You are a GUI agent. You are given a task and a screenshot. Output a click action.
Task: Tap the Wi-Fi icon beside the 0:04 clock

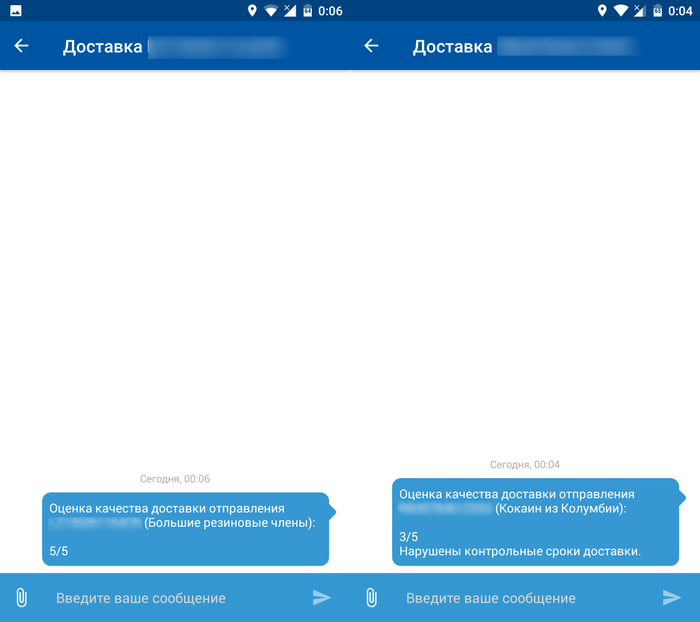(x=621, y=11)
